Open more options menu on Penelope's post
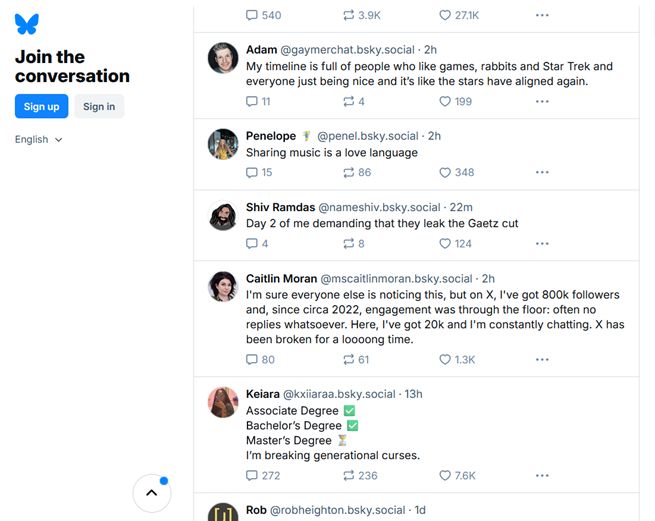 (x=542, y=172)
